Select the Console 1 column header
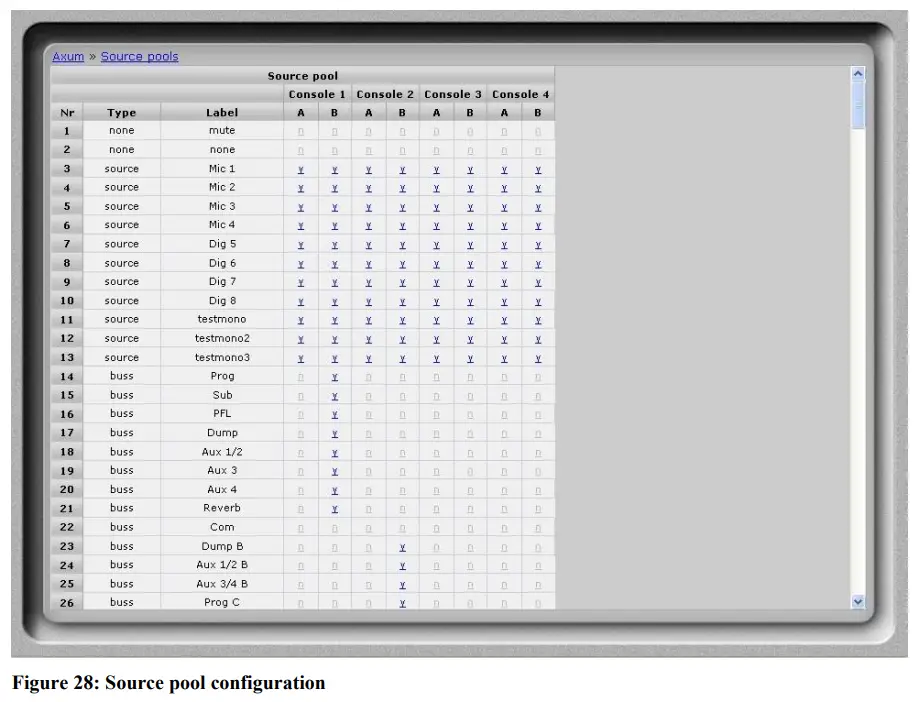This screenshot has height=702, width=914. [317, 94]
